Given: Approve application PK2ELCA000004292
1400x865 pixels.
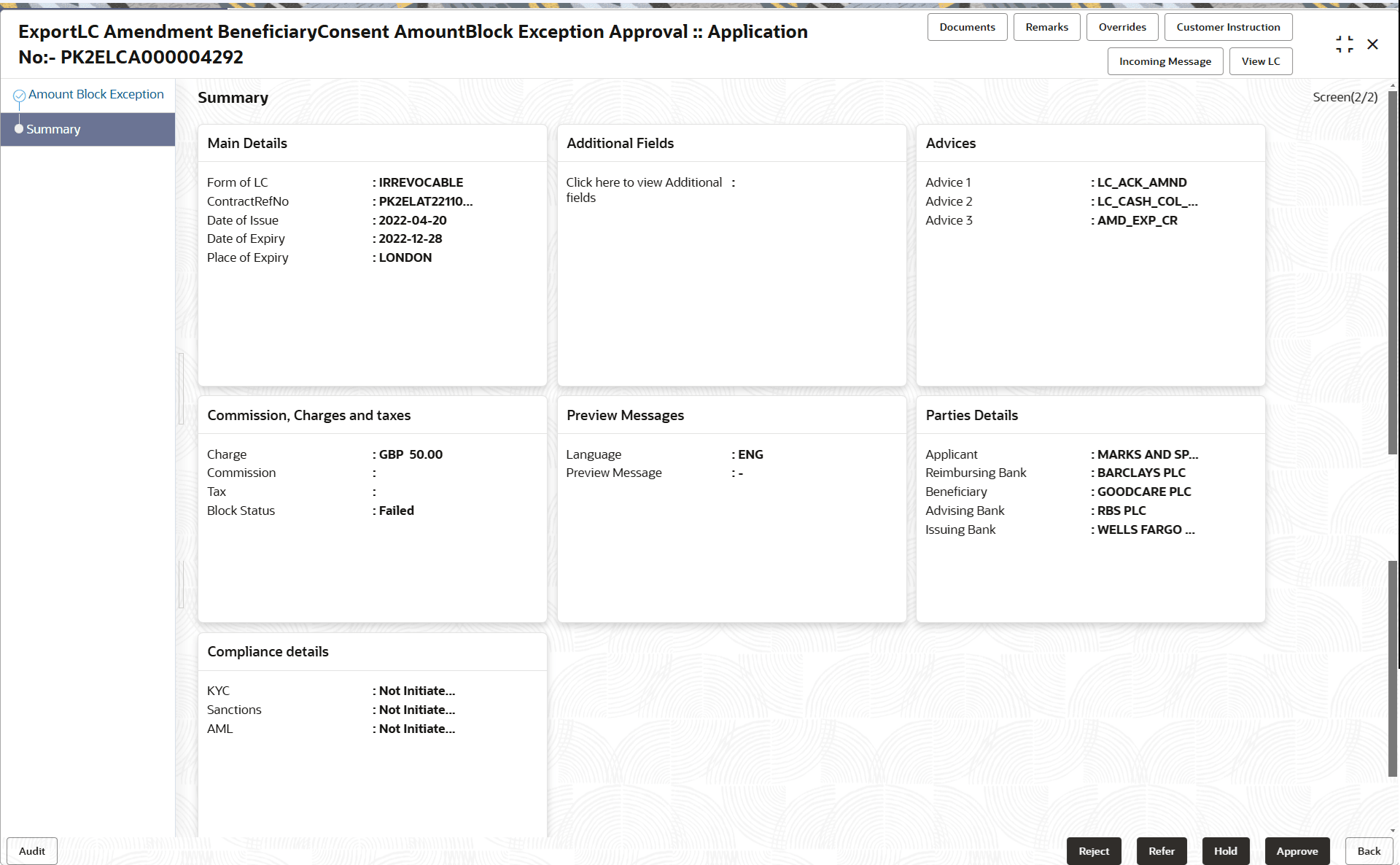Looking at the screenshot, I should 1297,850.
